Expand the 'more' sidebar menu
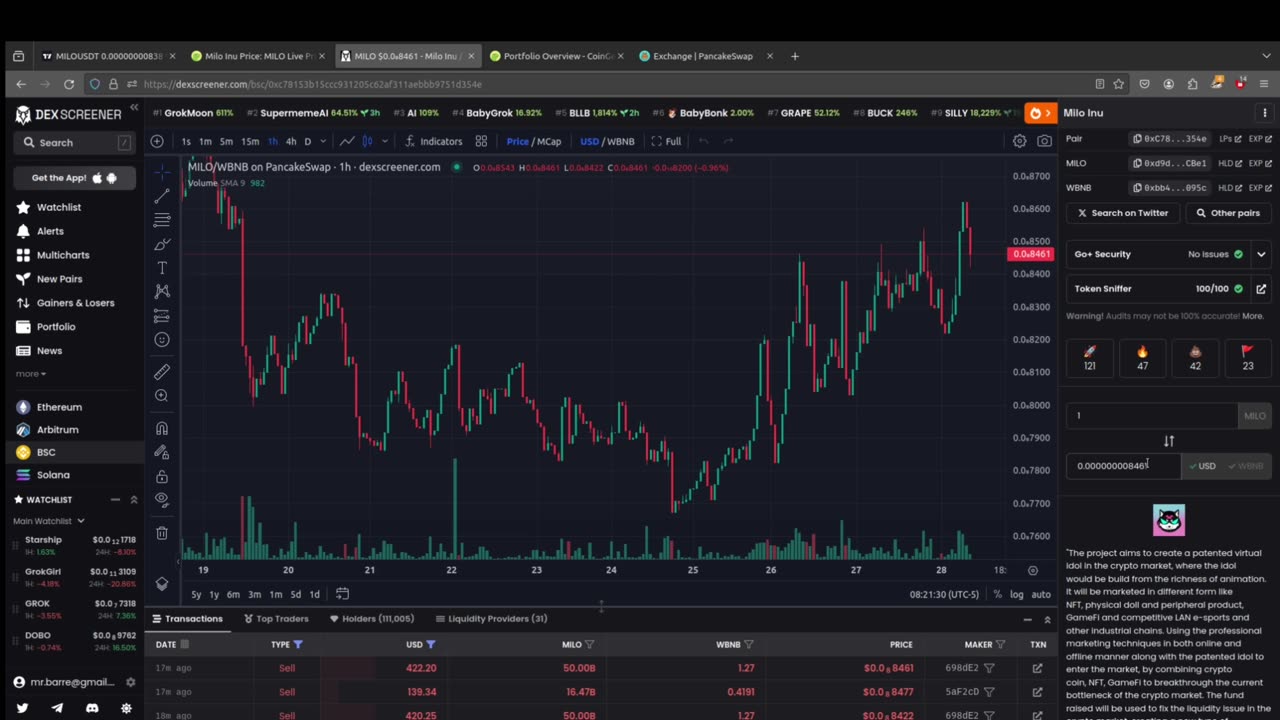 click(30, 374)
